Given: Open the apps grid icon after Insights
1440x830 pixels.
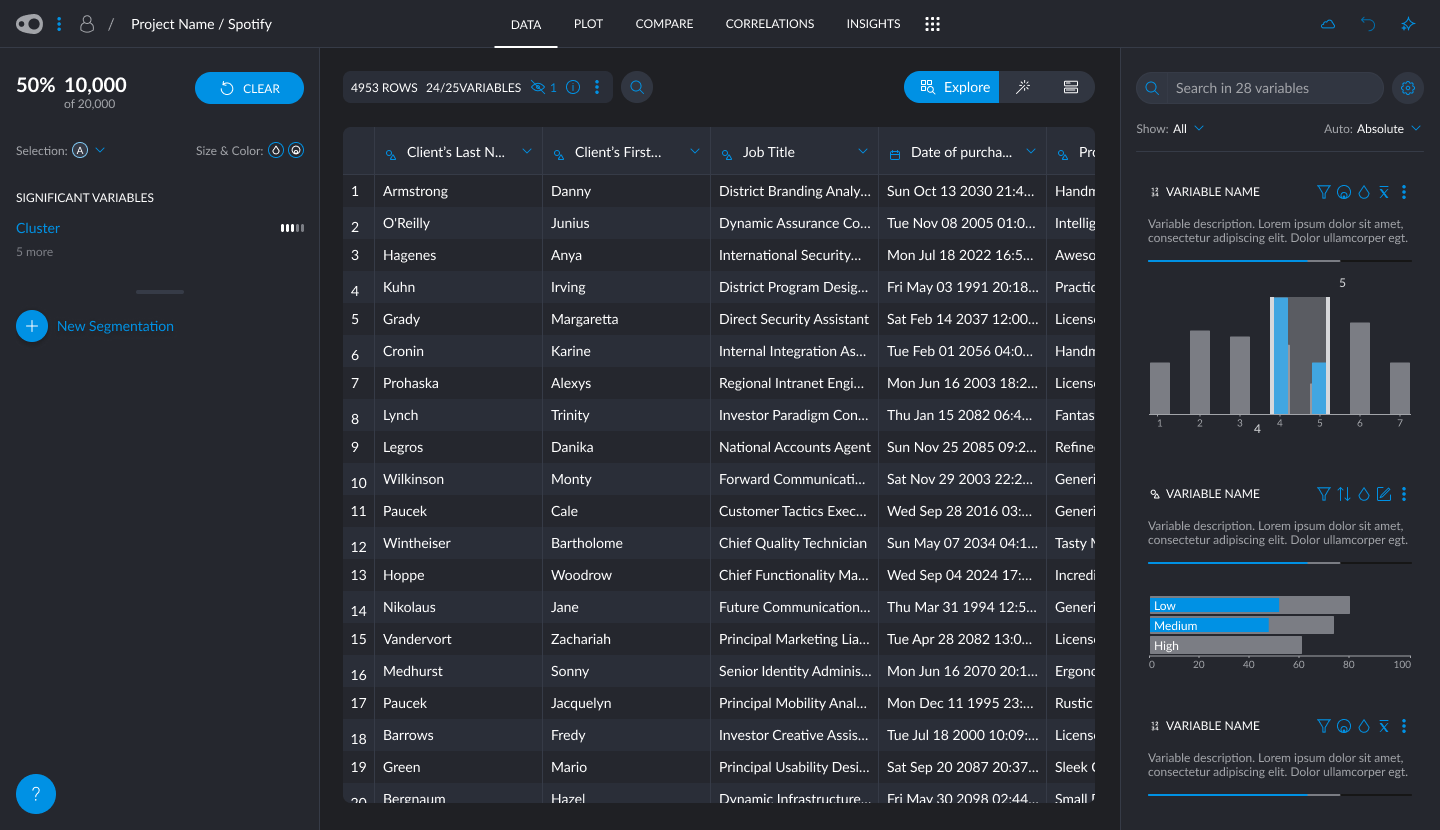Looking at the screenshot, I should pyautogui.click(x=932, y=24).
